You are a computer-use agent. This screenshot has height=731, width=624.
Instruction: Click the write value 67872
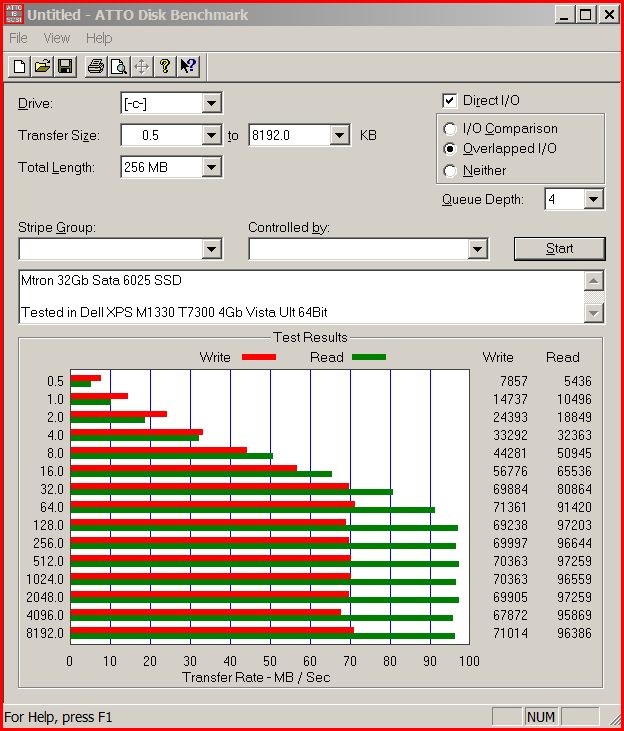(x=510, y=615)
